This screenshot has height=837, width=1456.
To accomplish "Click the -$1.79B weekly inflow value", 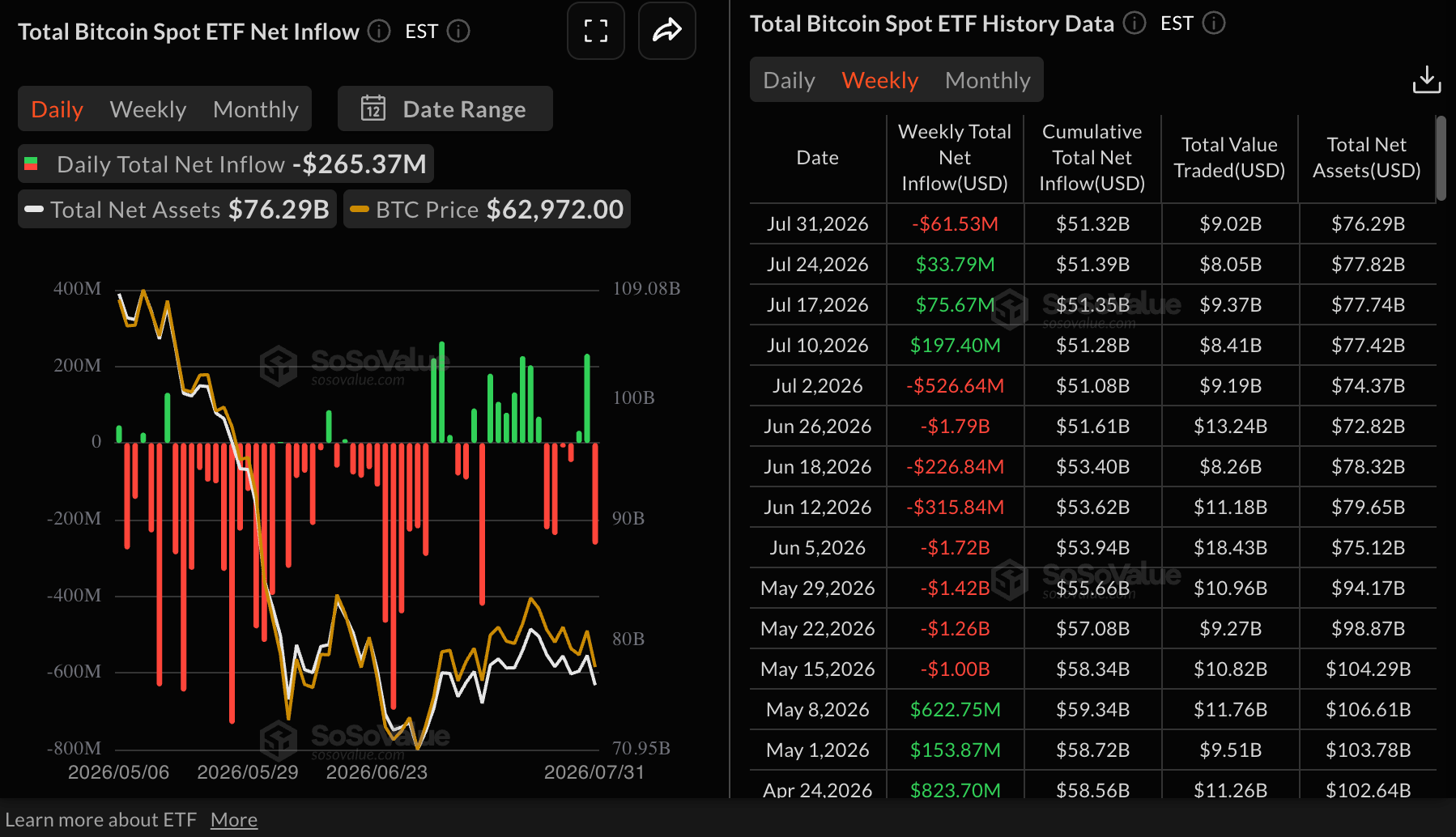I will [955, 426].
